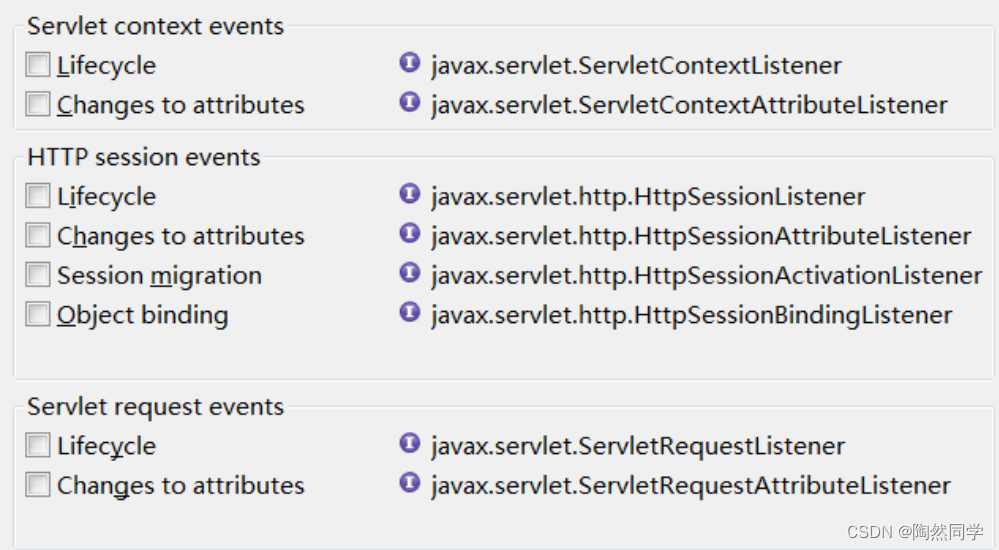999x550 pixels.
Task: Click interface icon beside ServletRequestAttributeListener
Action: (410, 482)
